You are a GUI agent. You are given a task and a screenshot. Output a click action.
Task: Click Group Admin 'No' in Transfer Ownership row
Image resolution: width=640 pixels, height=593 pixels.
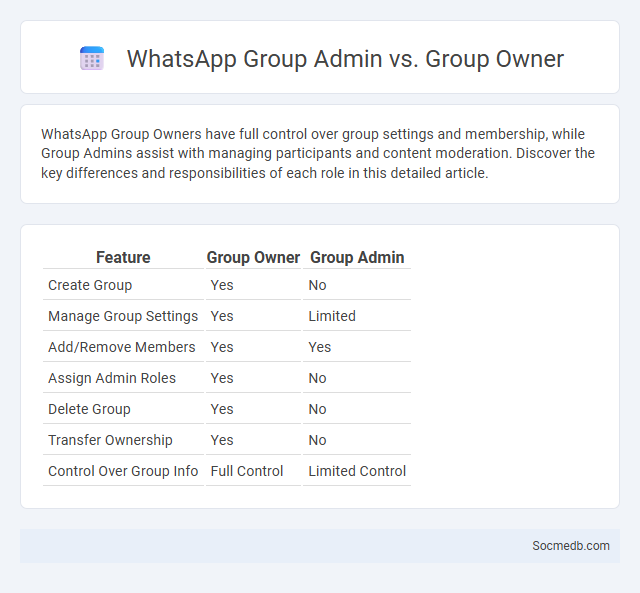point(317,440)
